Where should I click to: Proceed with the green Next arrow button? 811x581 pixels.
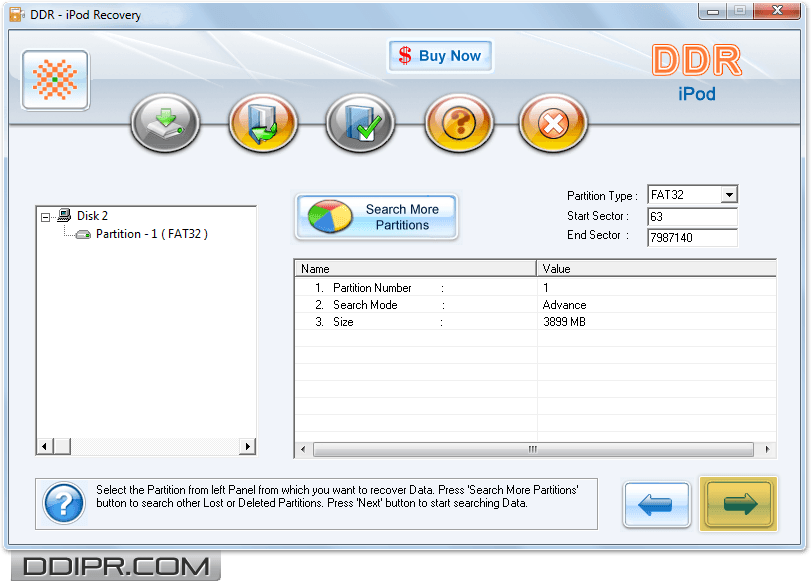(x=738, y=504)
